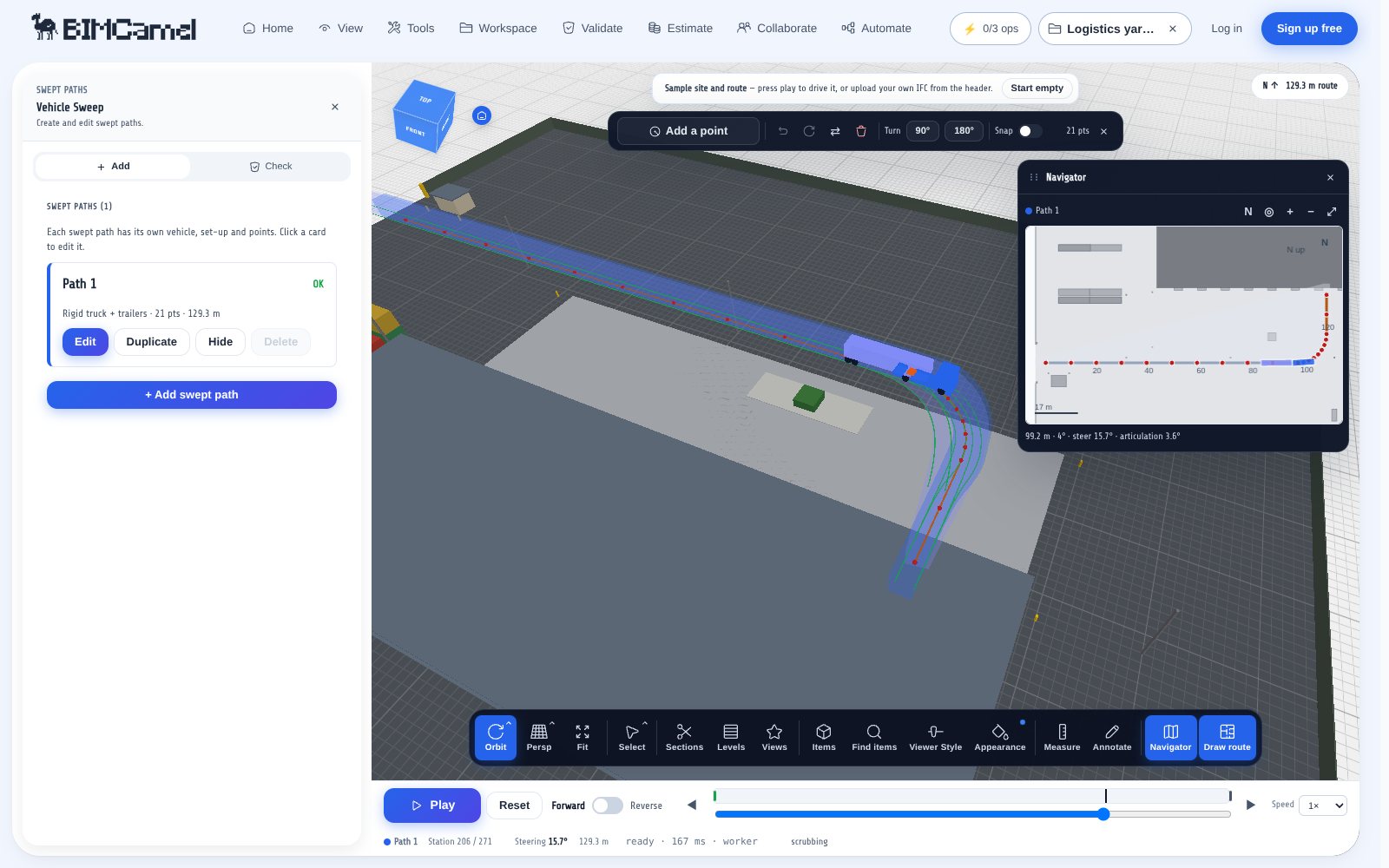Click the Fit view tool
Viewport: 1389px width, 868px height.
pos(583,738)
